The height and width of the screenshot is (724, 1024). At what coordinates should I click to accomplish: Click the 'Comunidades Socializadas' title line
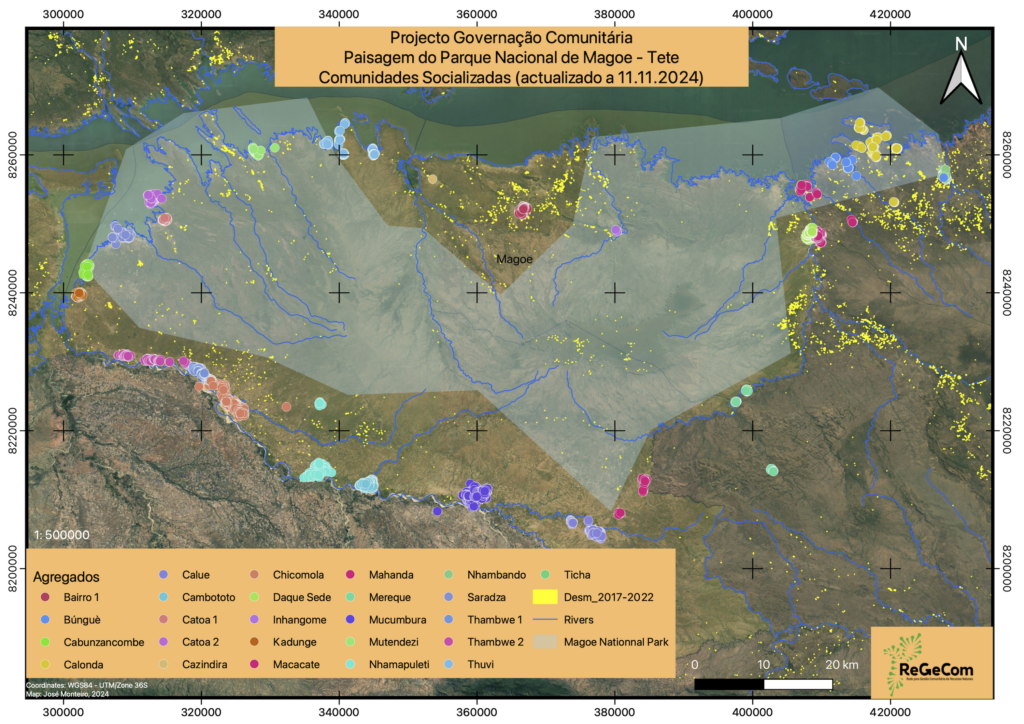pyautogui.click(x=511, y=78)
